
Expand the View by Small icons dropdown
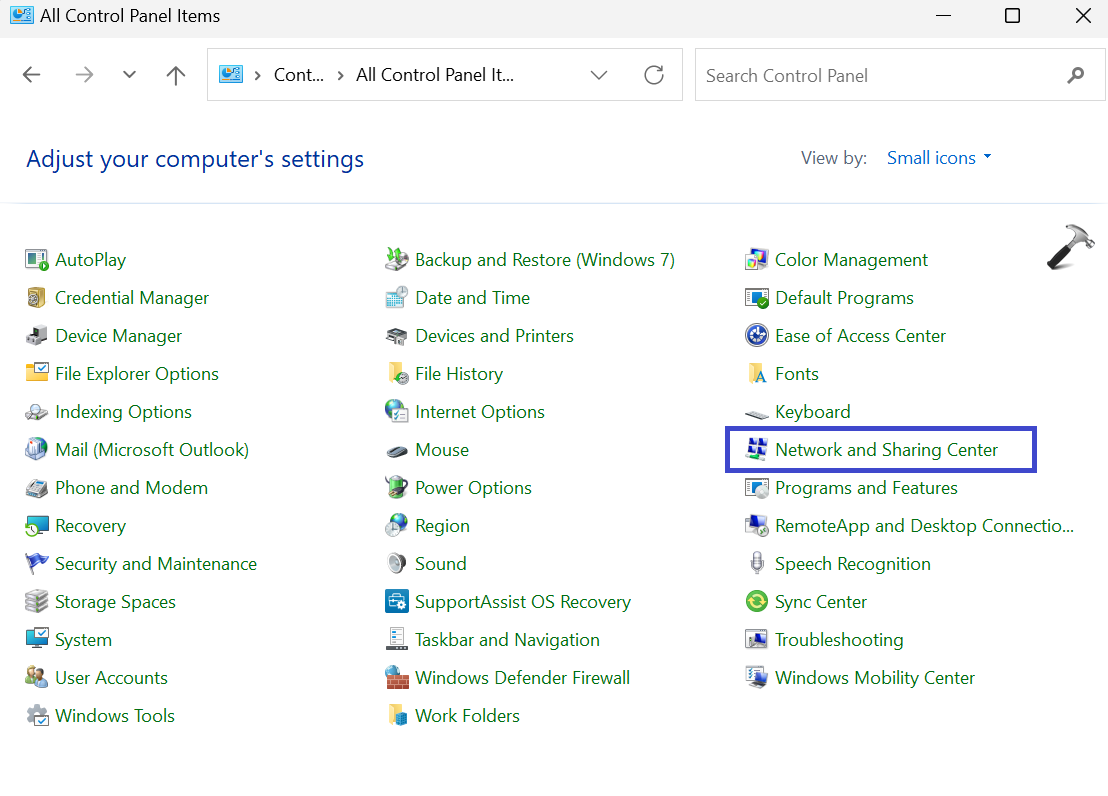click(x=939, y=158)
